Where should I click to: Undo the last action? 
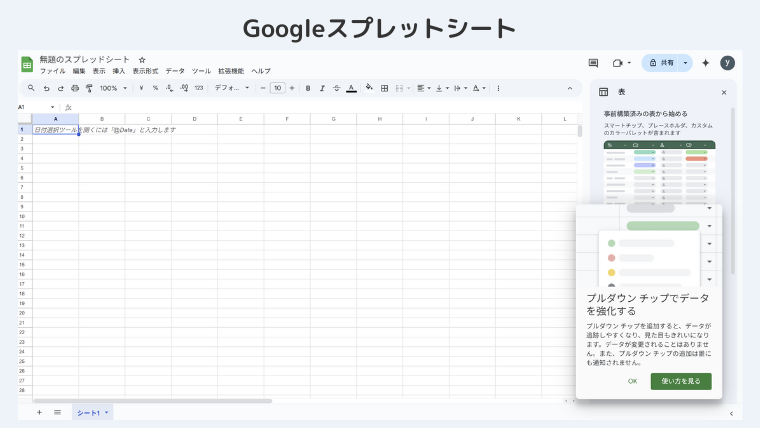[46, 88]
